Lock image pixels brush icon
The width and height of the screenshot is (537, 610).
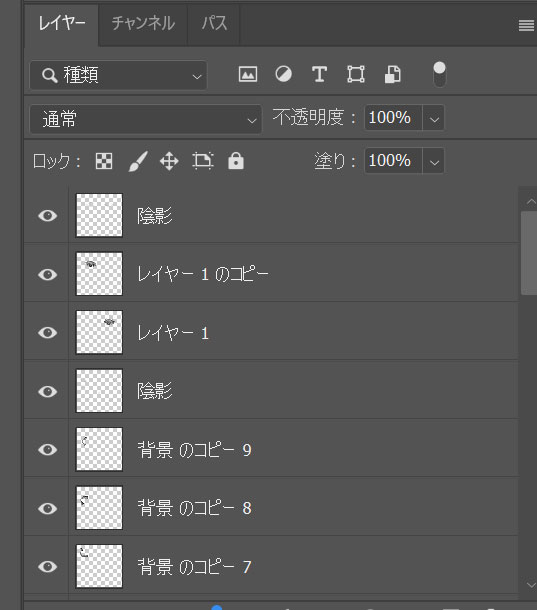click(138, 161)
